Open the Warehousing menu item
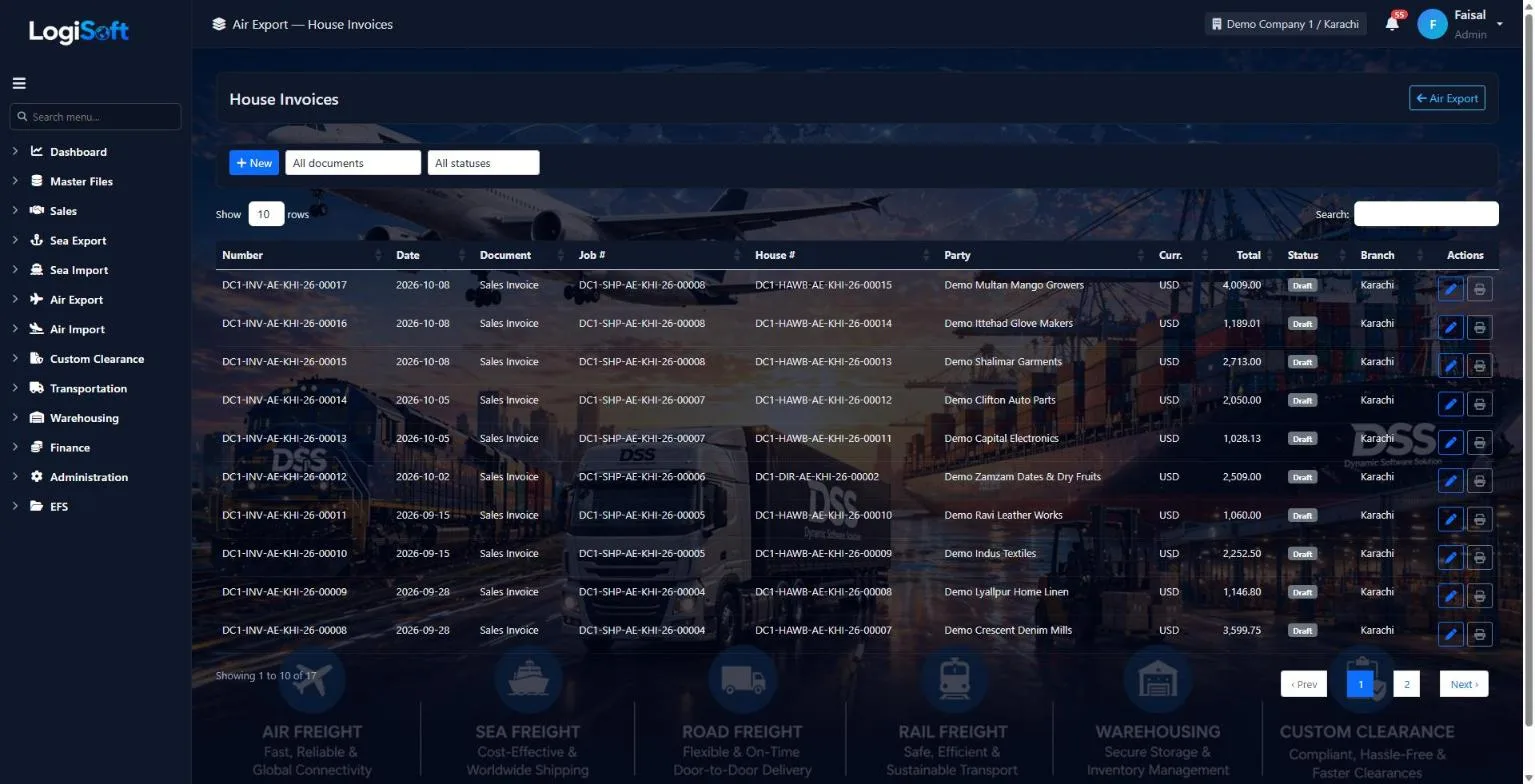 pos(84,418)
